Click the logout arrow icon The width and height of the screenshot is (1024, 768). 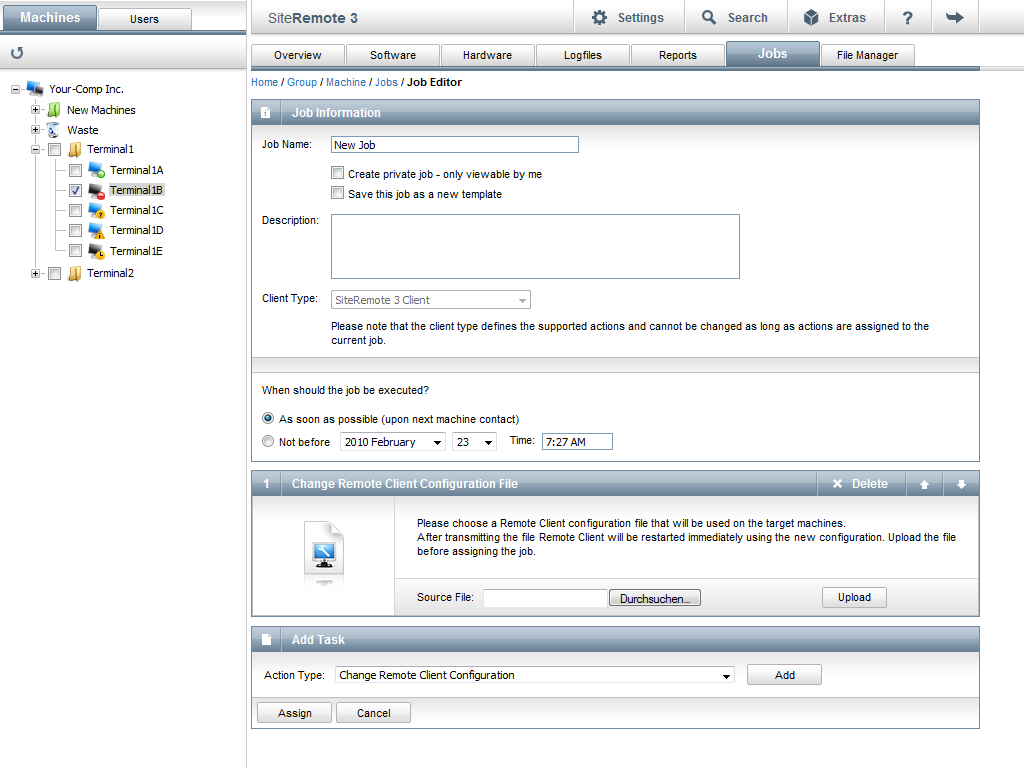coord(954,18)
